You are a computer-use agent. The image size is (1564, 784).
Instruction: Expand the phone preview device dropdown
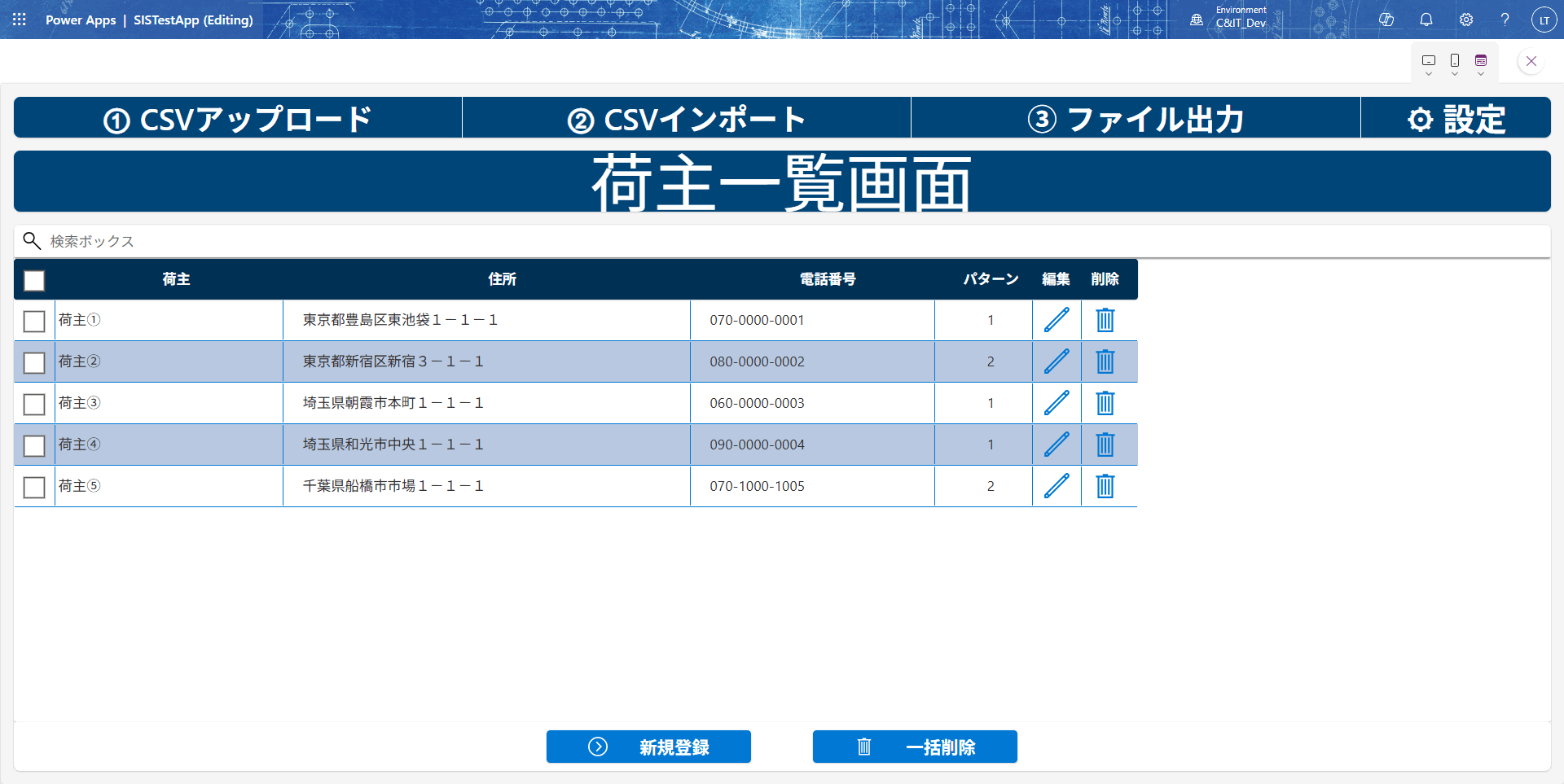1455,64
